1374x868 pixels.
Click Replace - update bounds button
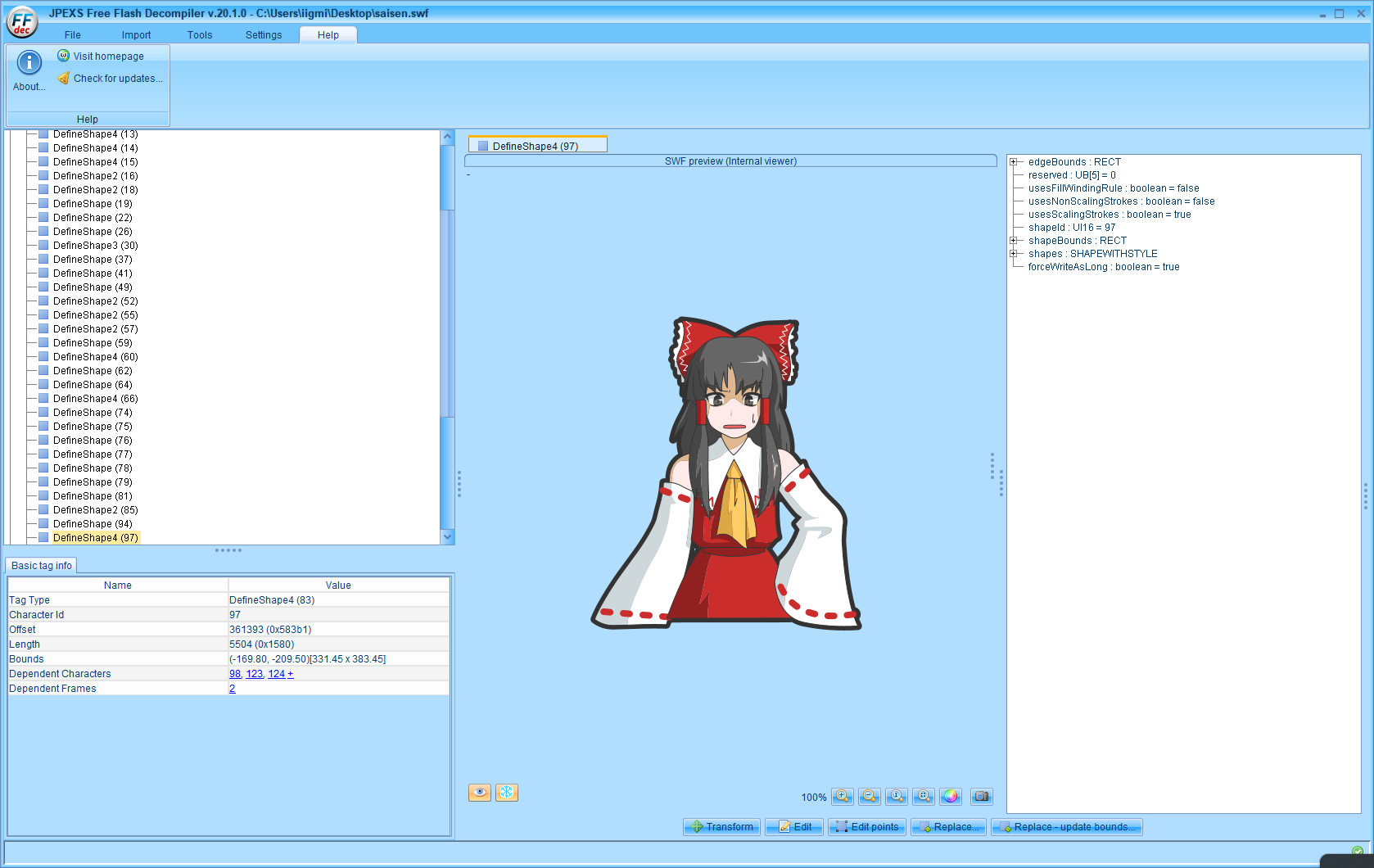point(1067,827)
